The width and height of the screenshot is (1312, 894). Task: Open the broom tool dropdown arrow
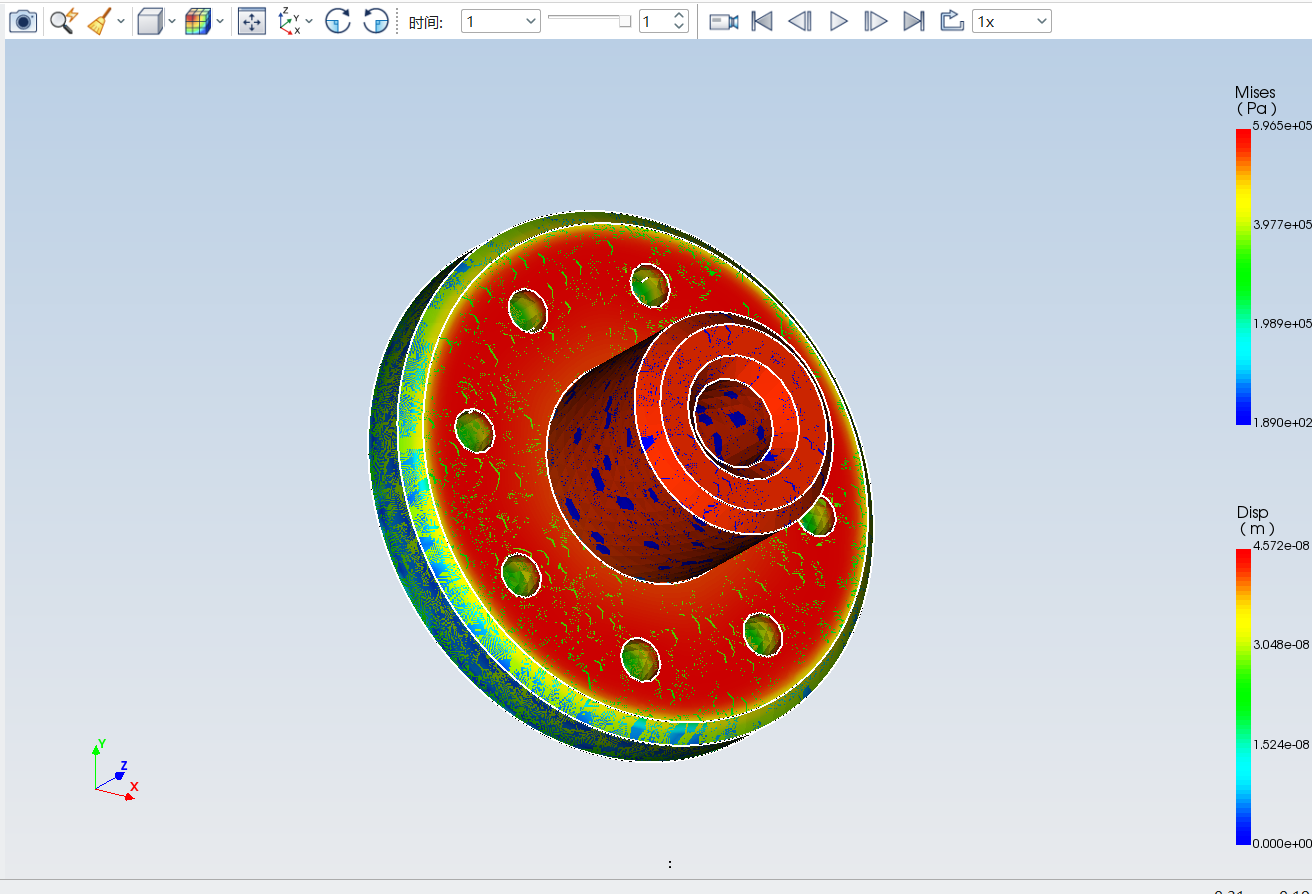(x=122, y=21)
